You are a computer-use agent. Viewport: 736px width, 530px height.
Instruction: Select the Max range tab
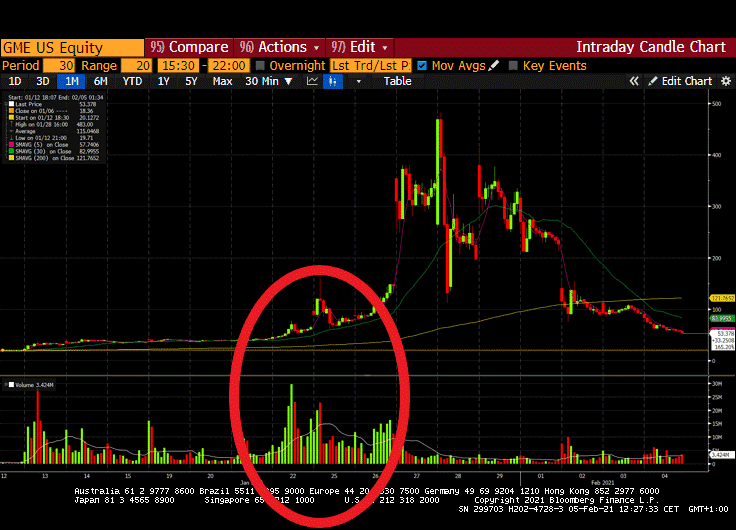222,81
